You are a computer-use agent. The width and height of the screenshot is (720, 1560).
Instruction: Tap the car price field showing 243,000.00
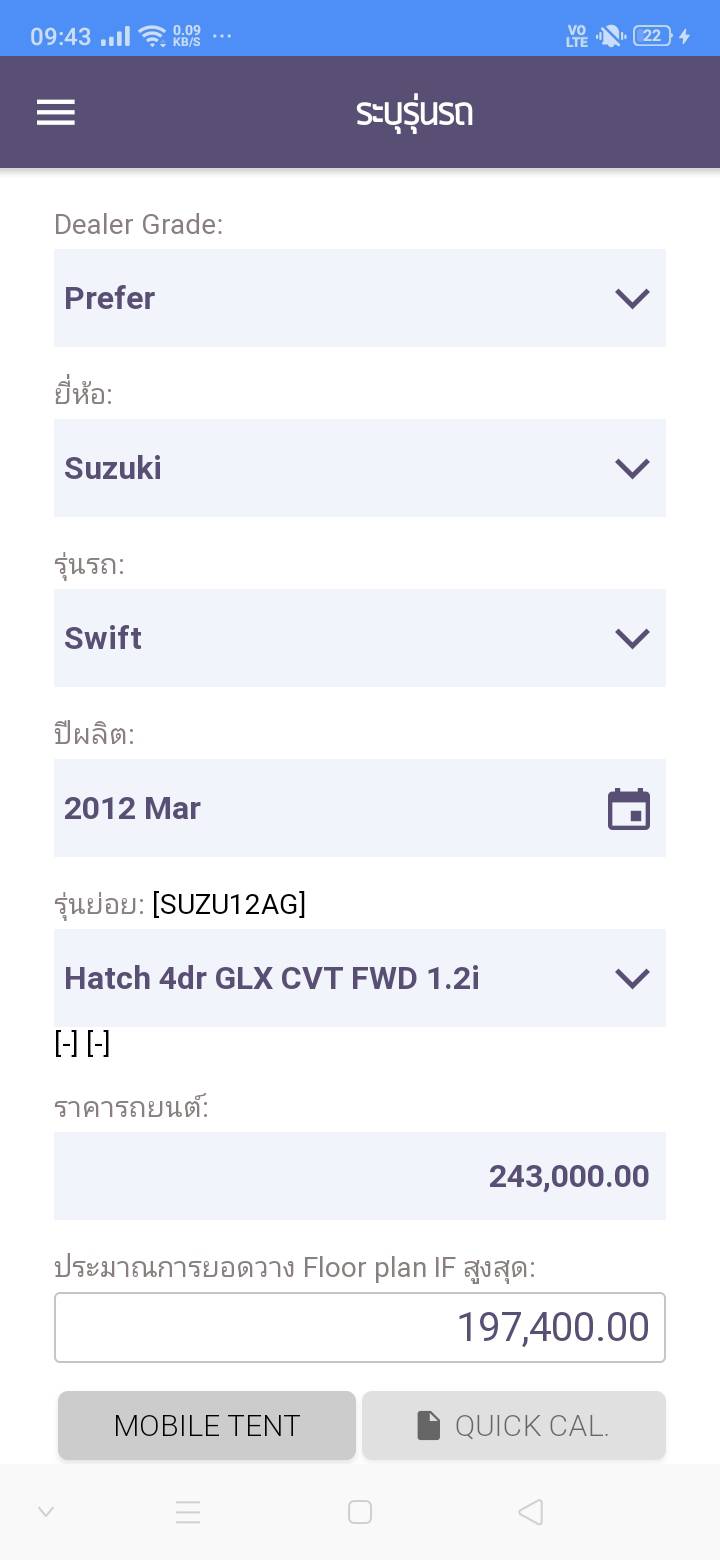coord(360,1176)
